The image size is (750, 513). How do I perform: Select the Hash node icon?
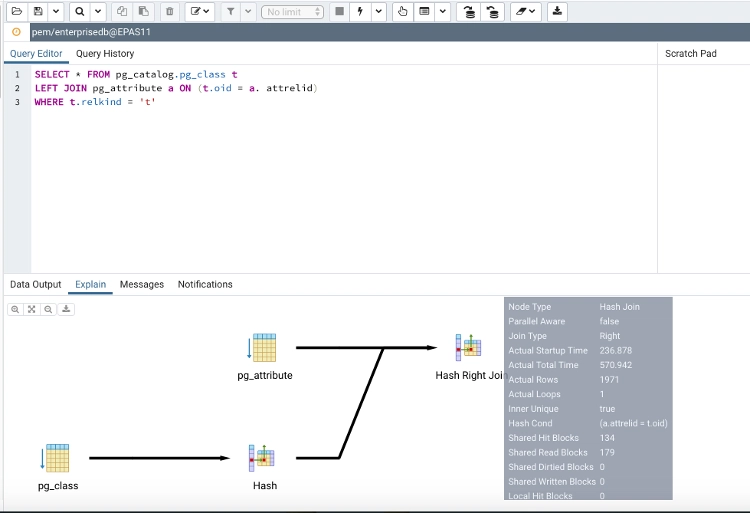(x=262, y=458)
